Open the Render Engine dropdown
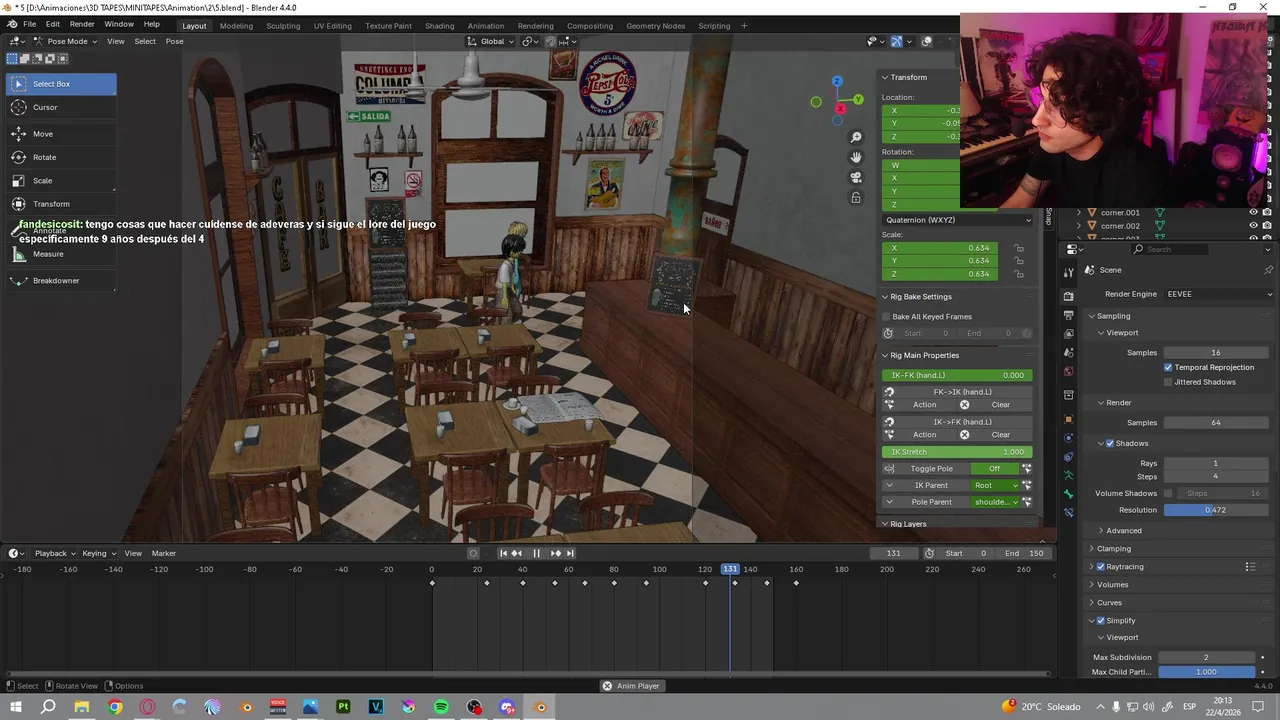The width and height of the screenshot is (1280, 720). (x=1217, y=294)
